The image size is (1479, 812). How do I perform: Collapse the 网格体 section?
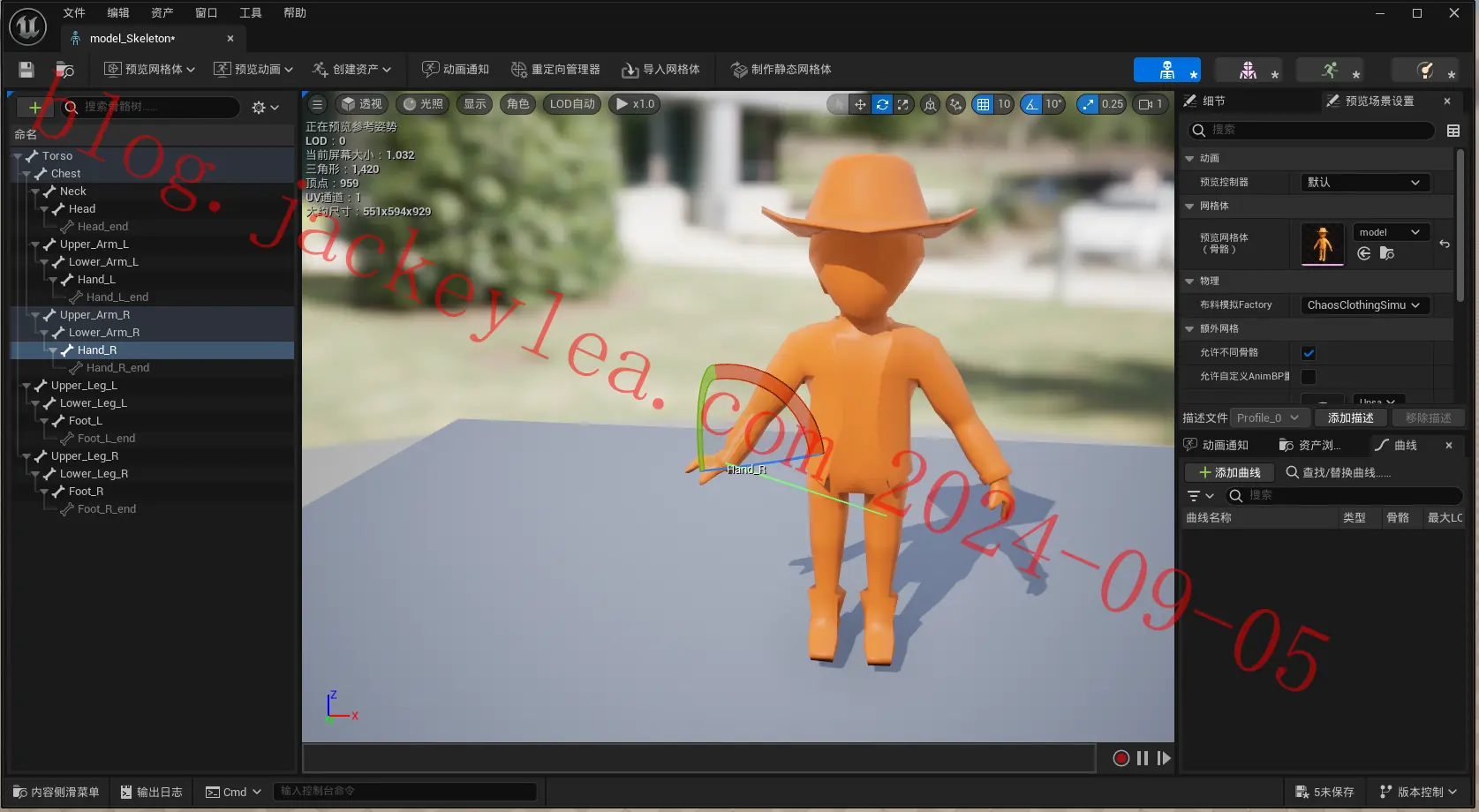1189,207
